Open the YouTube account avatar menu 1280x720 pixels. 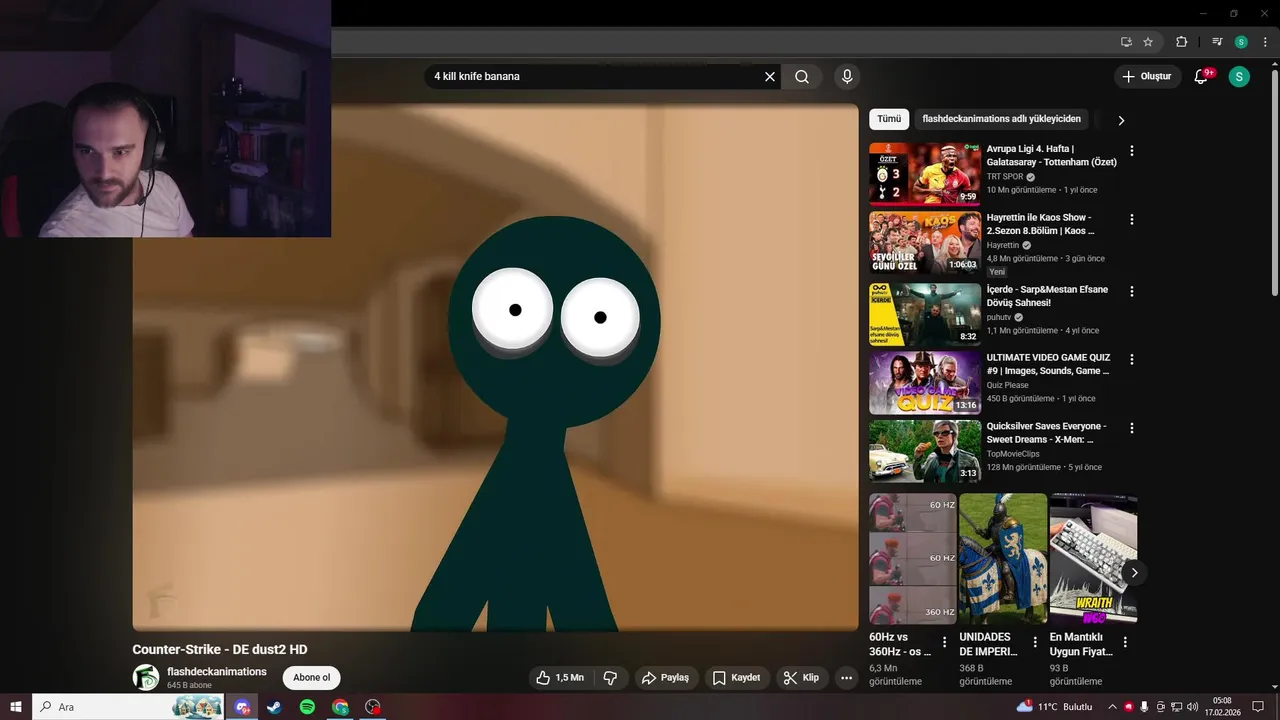pos(1239,76)
